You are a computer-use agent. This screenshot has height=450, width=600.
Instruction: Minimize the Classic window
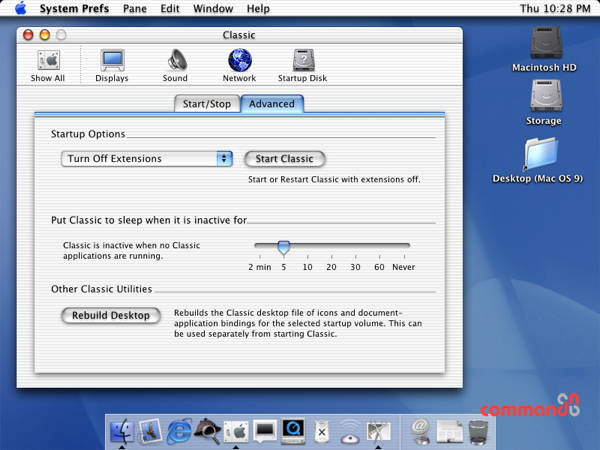[x=45, y=35]
